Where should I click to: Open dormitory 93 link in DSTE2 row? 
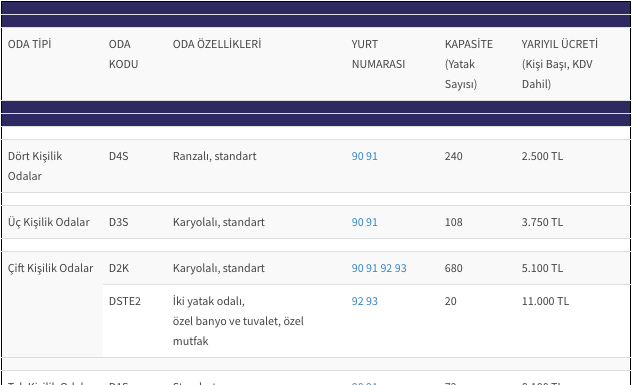click(x=372, y=301)
